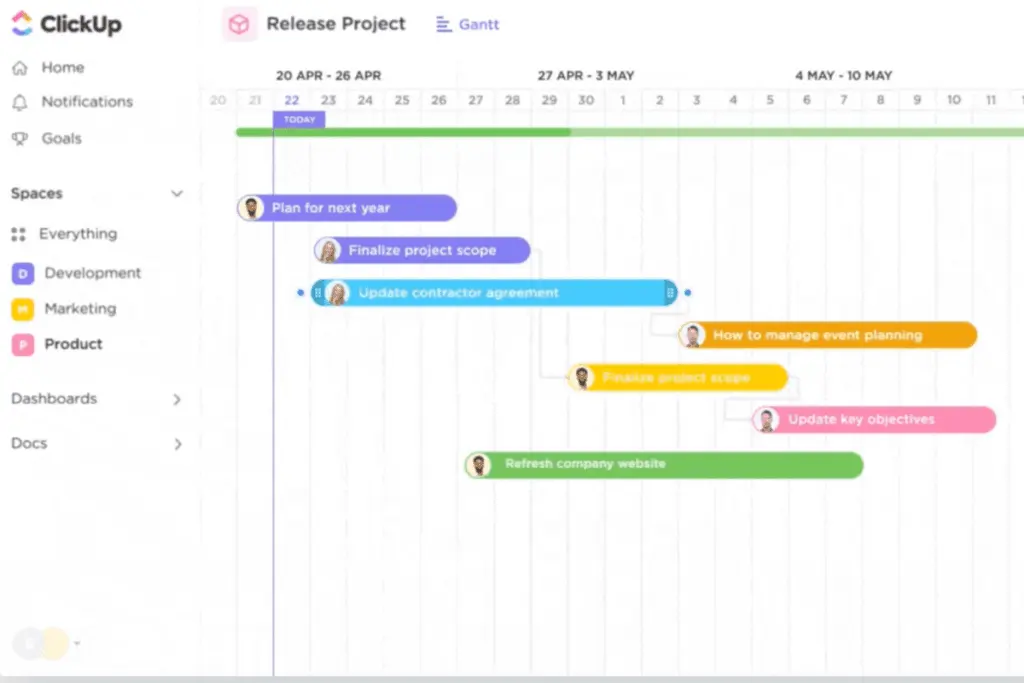Viewport: 1024px width, 683px height.
Task: Open Dashboards in the sidebar
Action: point(54,398)
